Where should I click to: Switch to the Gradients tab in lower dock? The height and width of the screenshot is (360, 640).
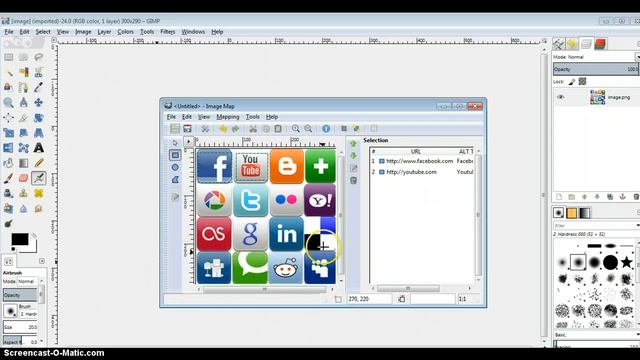pyautogui.click(x=584, y=213)
